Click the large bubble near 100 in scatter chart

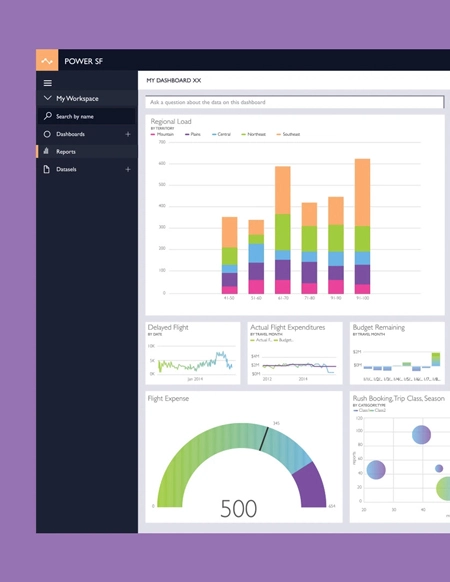click(x=421, y=435)
